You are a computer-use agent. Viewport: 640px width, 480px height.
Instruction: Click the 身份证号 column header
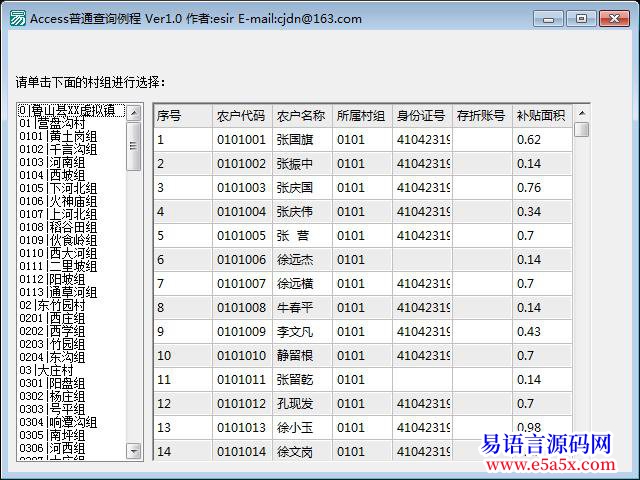tap(421, 115)
